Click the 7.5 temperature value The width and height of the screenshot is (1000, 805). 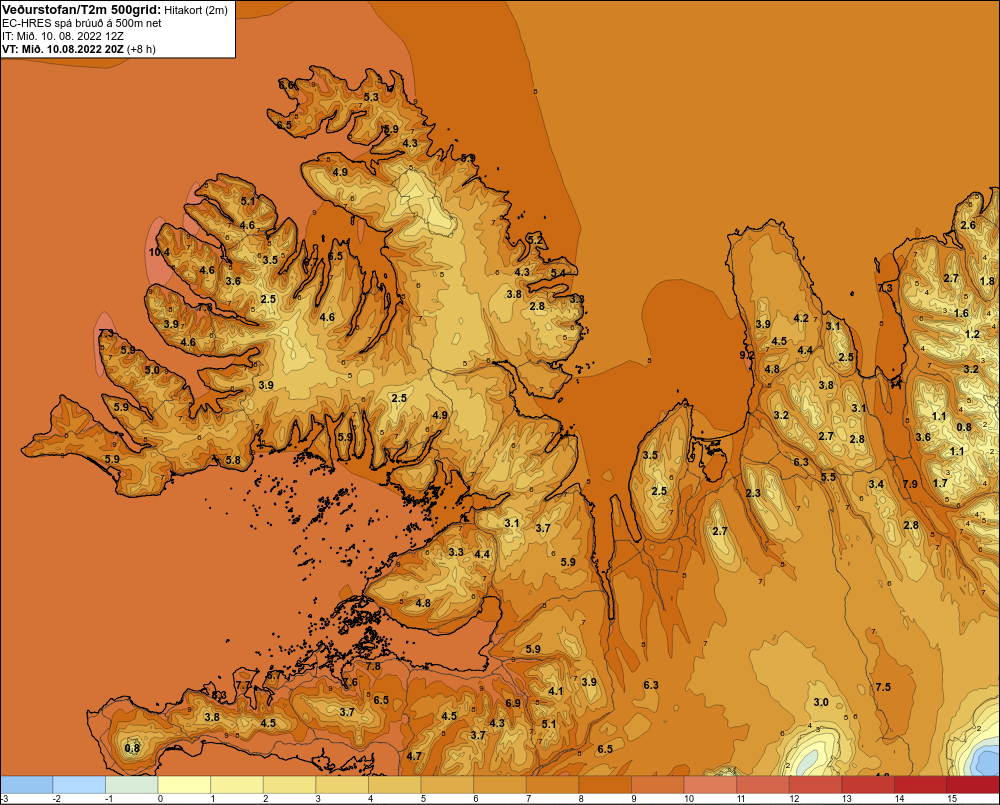pyautogui.click(x=883, y=687)
